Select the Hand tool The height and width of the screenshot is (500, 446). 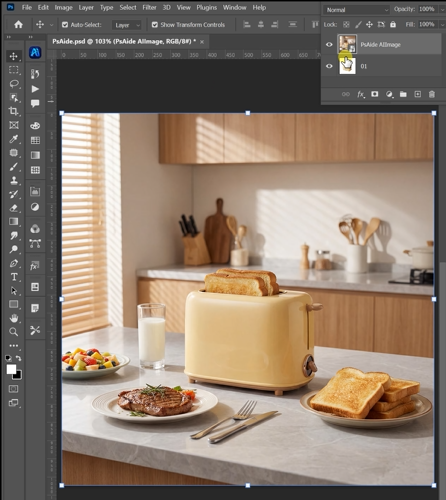click(x=14, y=318)
